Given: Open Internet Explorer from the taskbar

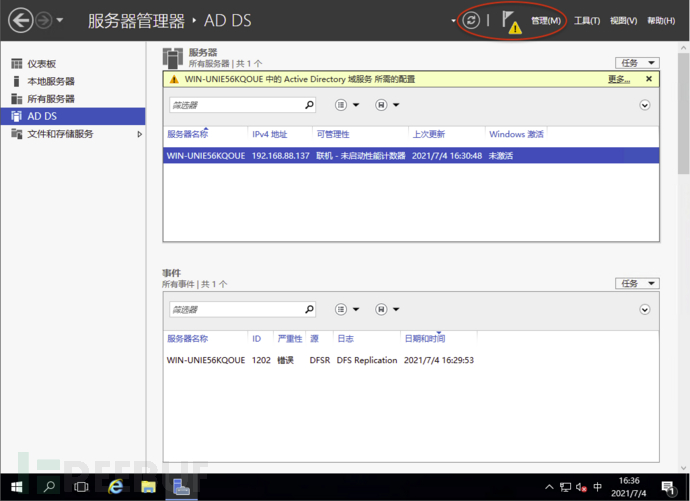Looking at the screenshot, I should [x=116, y=486].
